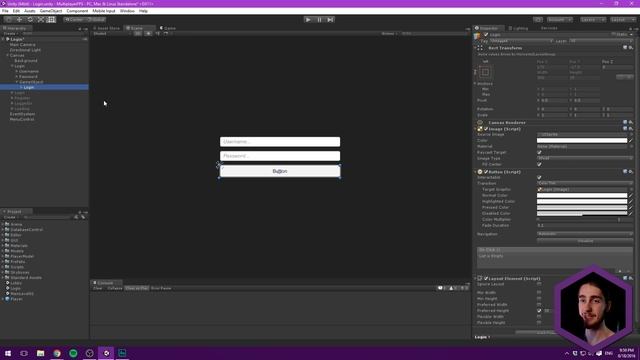Open the Component menu

(77, 11)
